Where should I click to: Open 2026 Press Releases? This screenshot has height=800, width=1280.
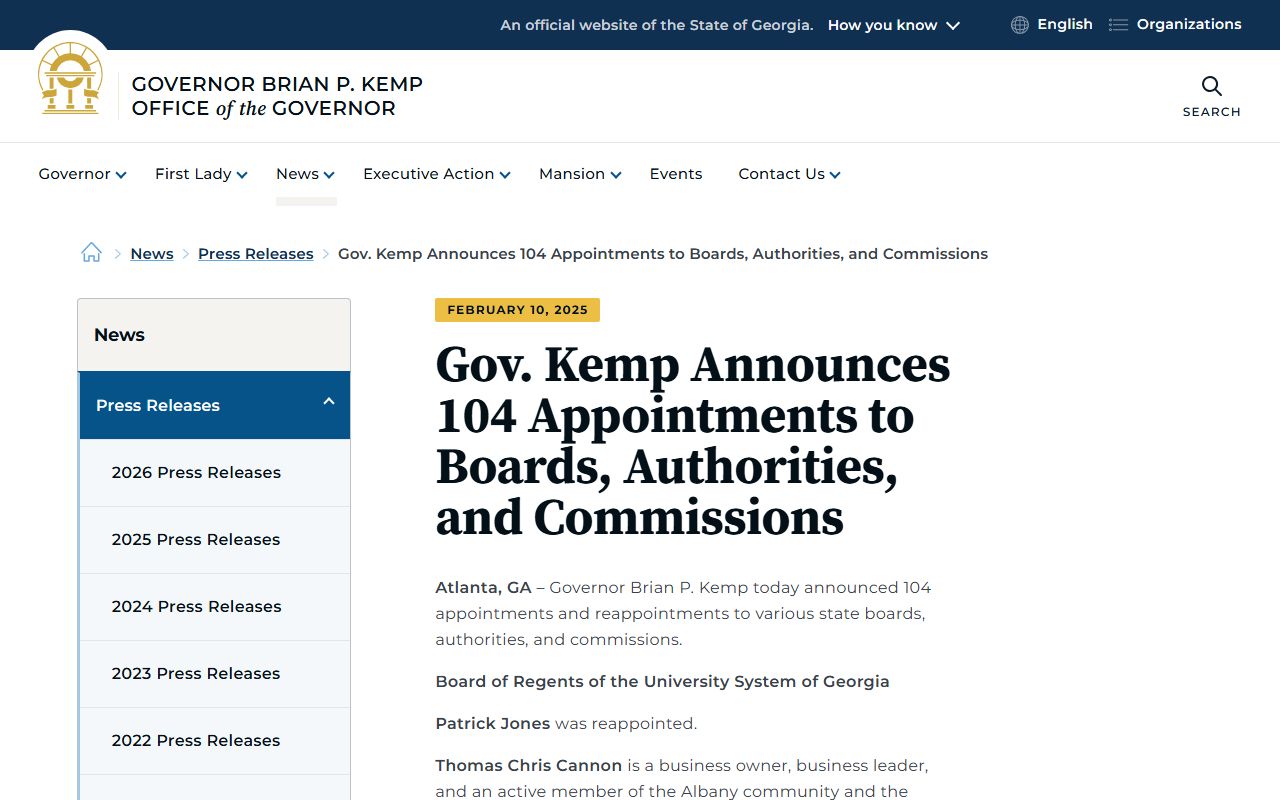pos(214,473)
